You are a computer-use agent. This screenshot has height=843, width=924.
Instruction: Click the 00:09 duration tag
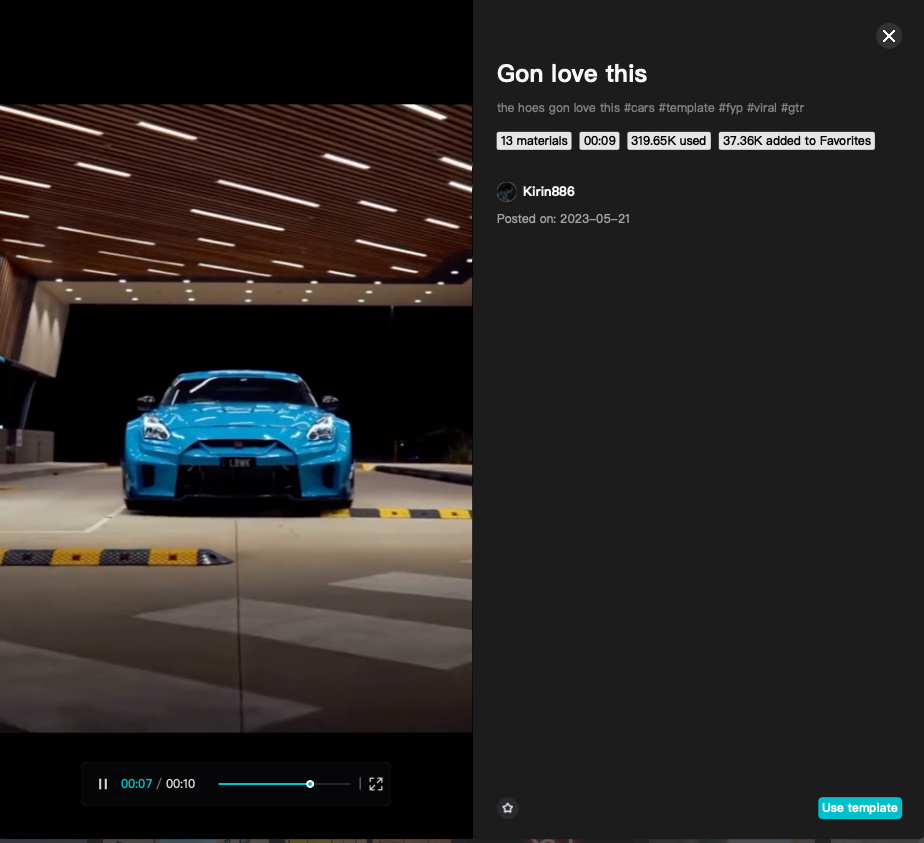pyautogui.click(x=599, y=141)
